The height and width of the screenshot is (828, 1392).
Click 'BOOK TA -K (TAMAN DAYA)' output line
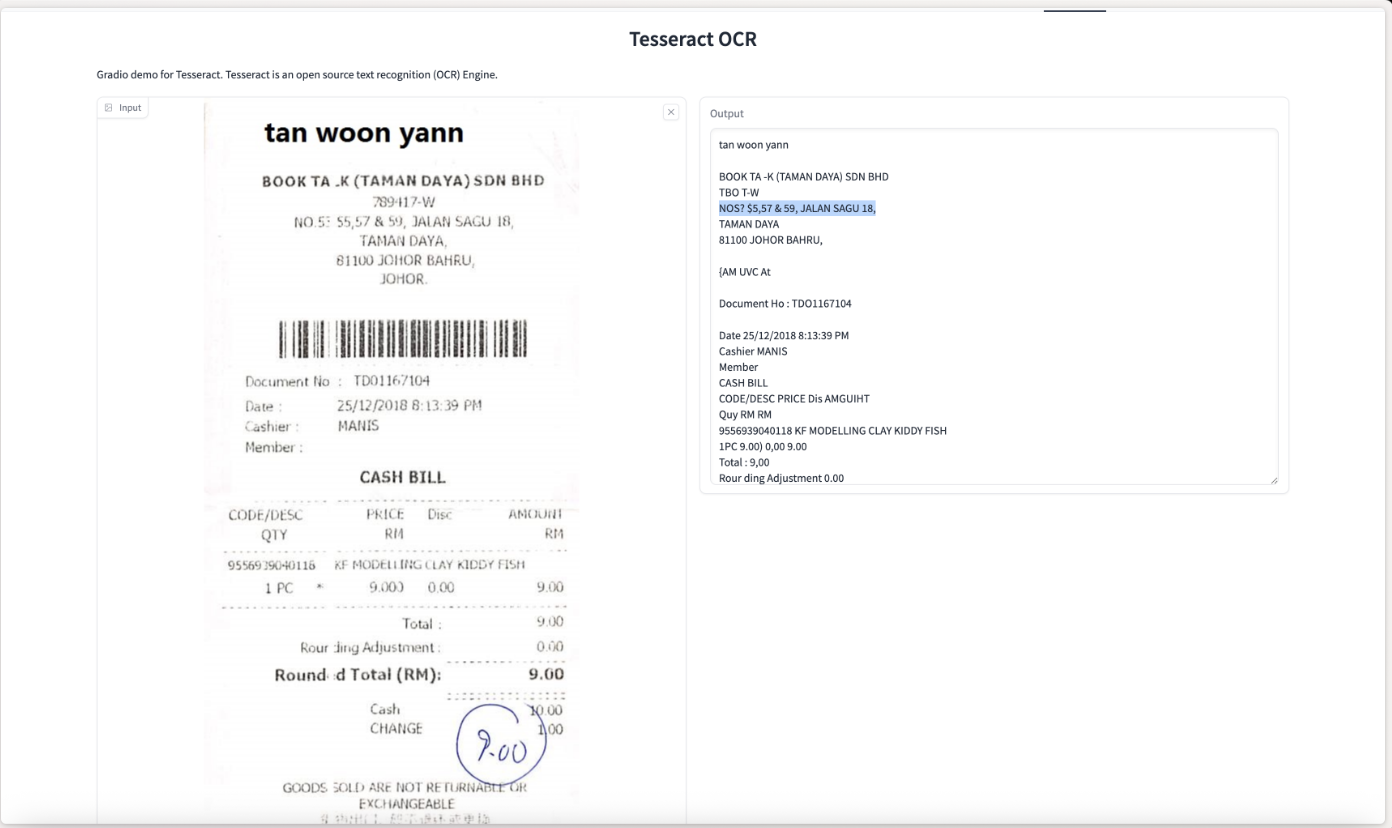pos(803,177)
